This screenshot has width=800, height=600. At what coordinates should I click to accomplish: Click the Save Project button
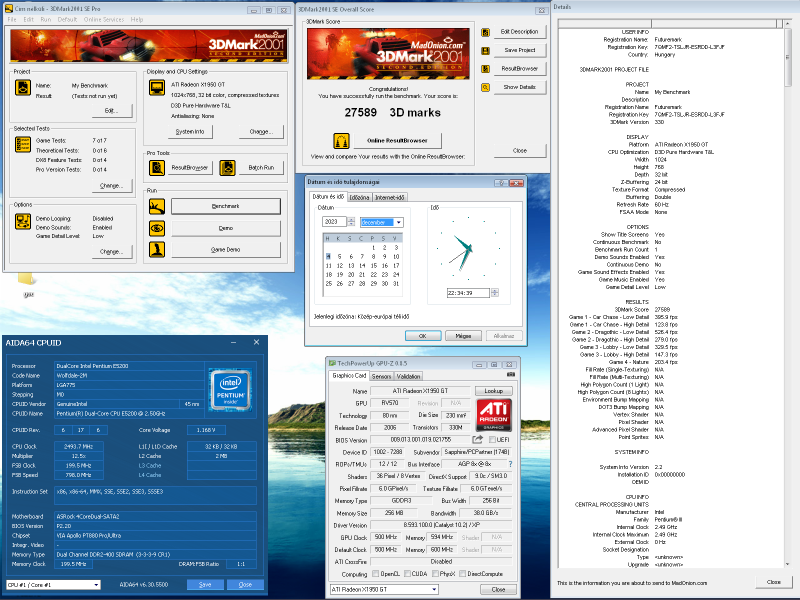click(x=519, y=50)
